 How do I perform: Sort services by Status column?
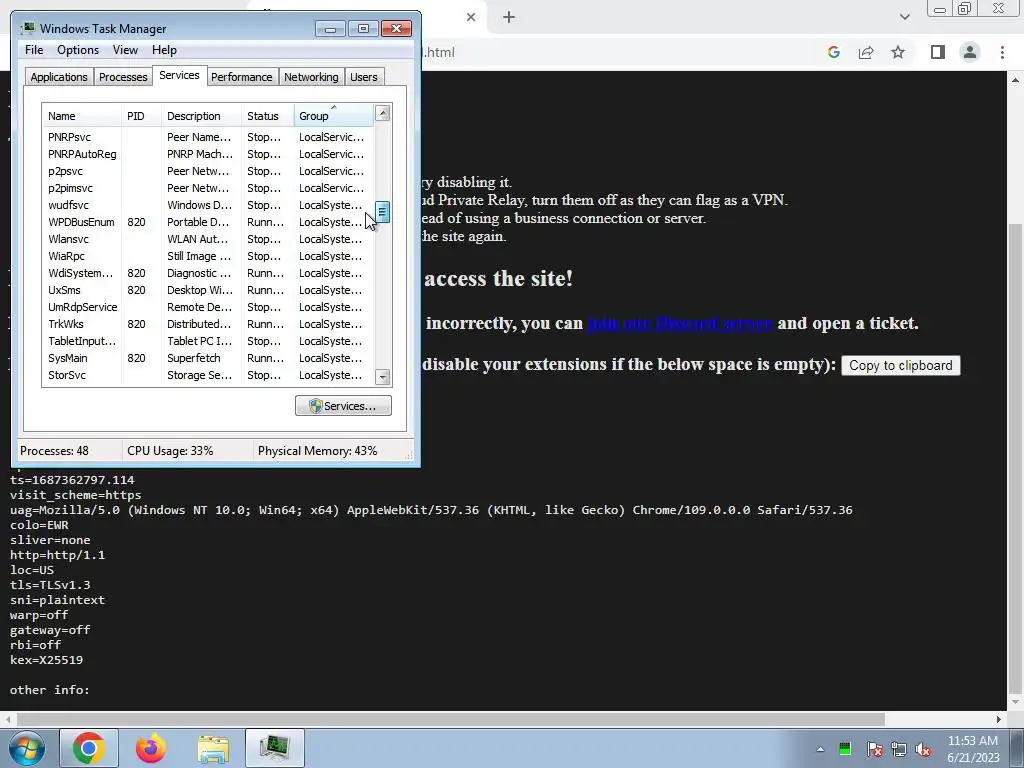[268, 116]
